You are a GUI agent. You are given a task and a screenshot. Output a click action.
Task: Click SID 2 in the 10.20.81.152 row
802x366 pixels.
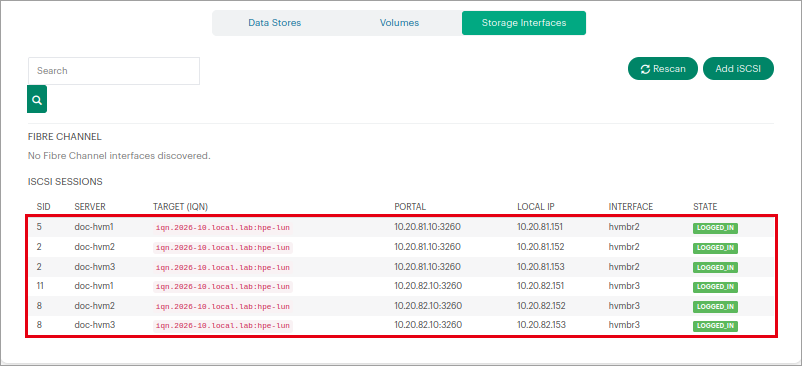click(39, 247)
